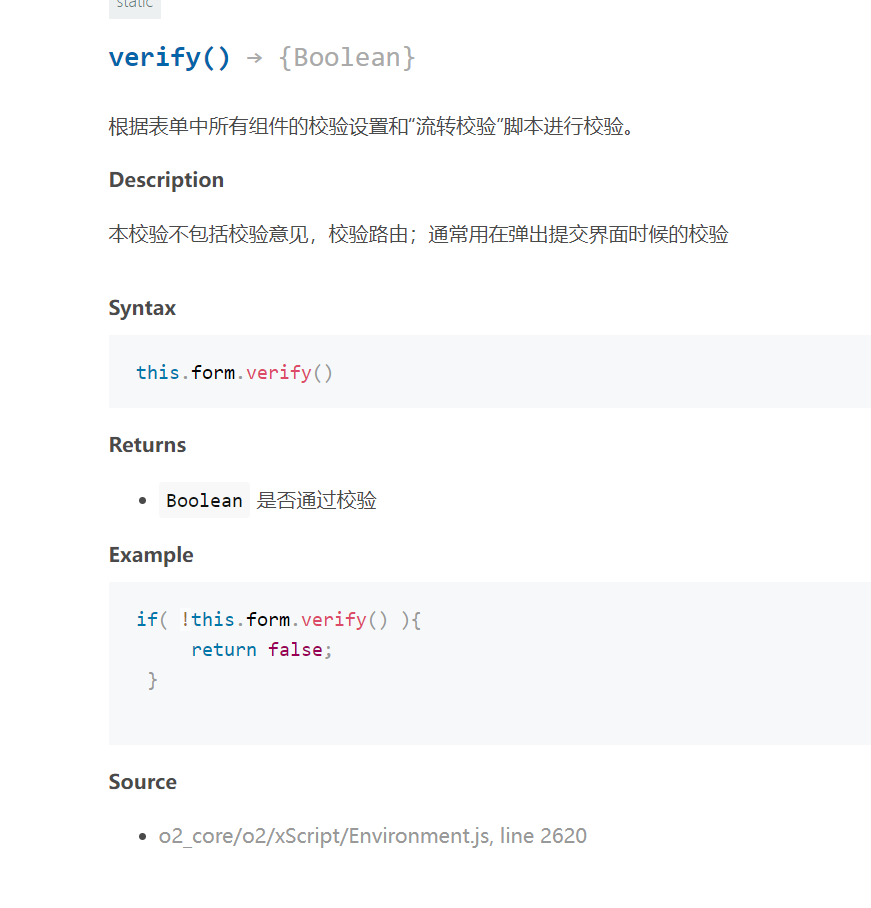
Task: Open the o2_core/o2/xScript/Environment.js source link
Action: tap(324, 836)
